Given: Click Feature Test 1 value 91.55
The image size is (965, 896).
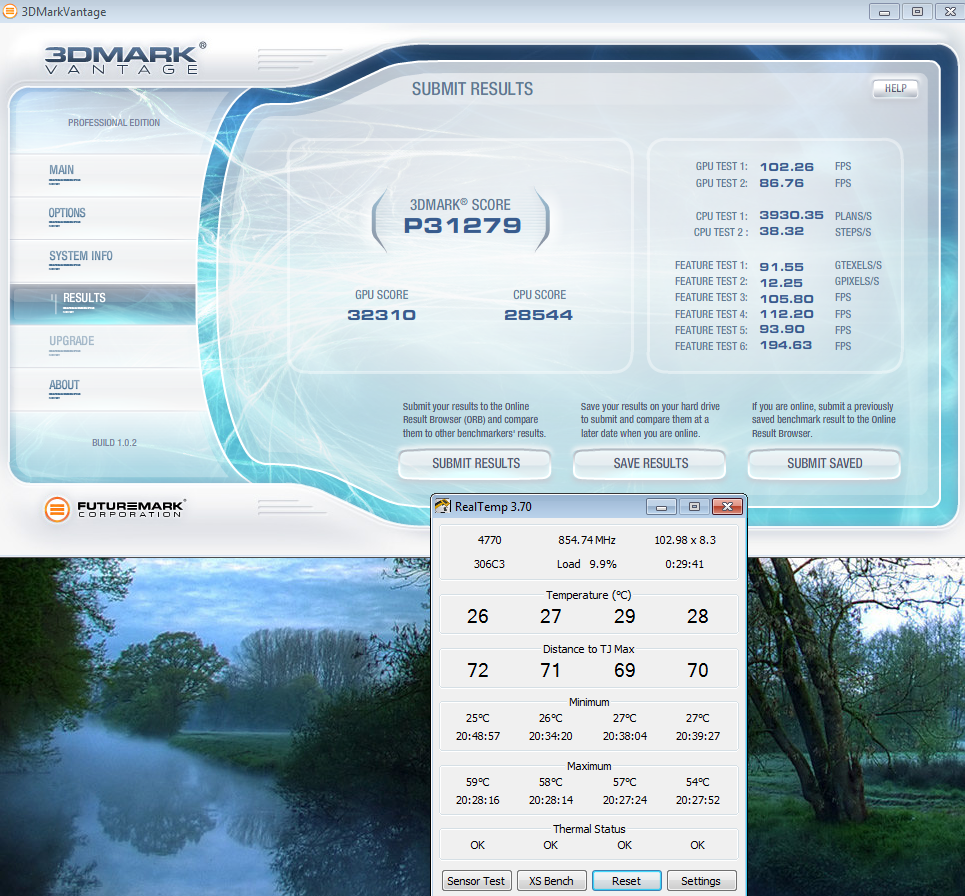Looking at the screenshot, I should point(782,267).
